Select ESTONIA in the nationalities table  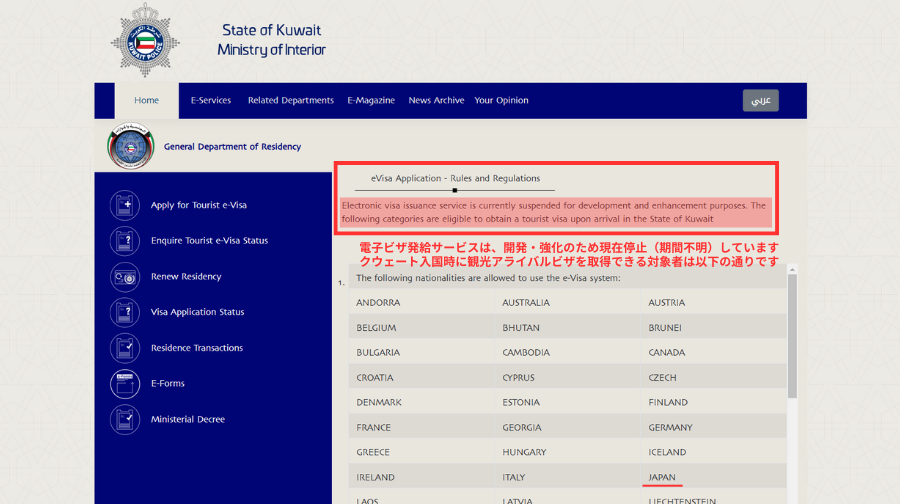521,402
